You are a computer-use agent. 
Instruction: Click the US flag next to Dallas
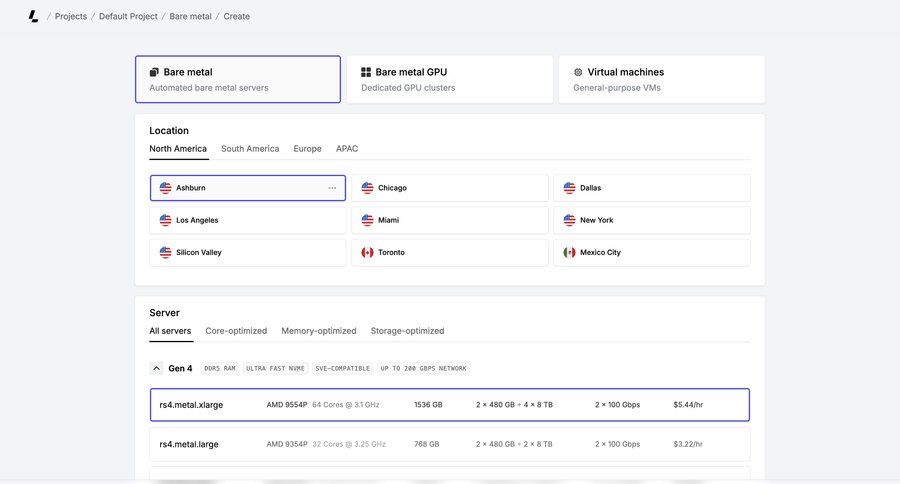(569, 188)
